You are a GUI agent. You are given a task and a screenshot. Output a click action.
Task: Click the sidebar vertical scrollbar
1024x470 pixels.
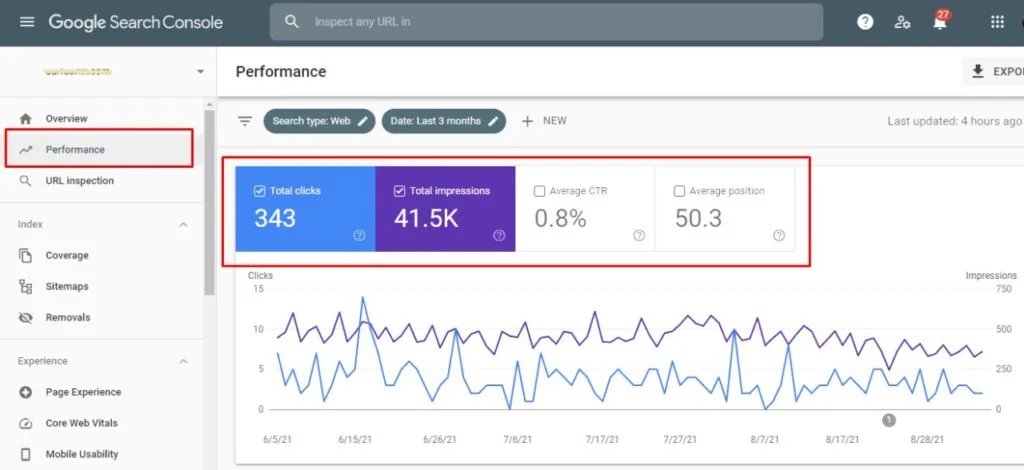(209, 202)
